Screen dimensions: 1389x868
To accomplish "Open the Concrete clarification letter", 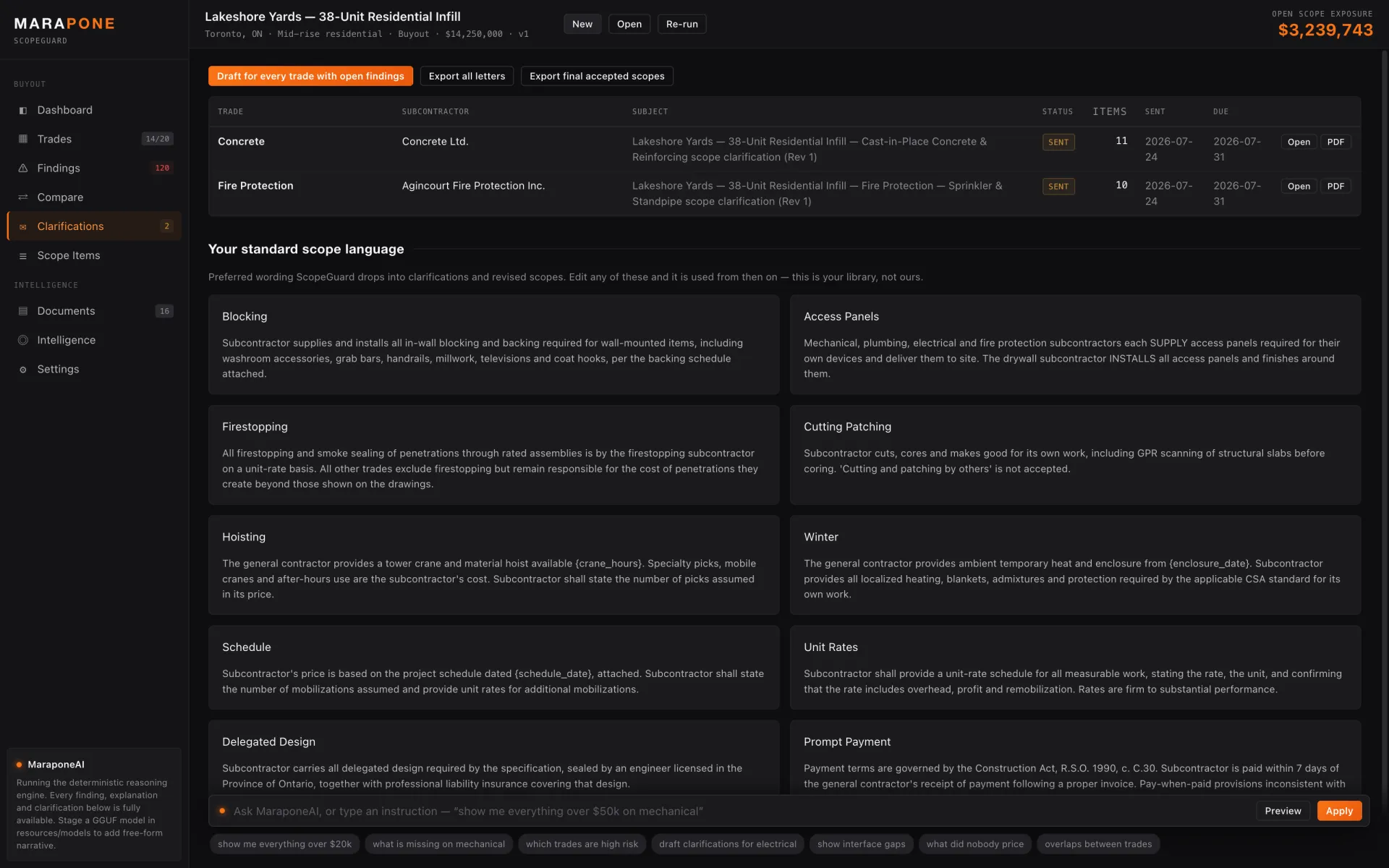I will [x=1299, y=142].
